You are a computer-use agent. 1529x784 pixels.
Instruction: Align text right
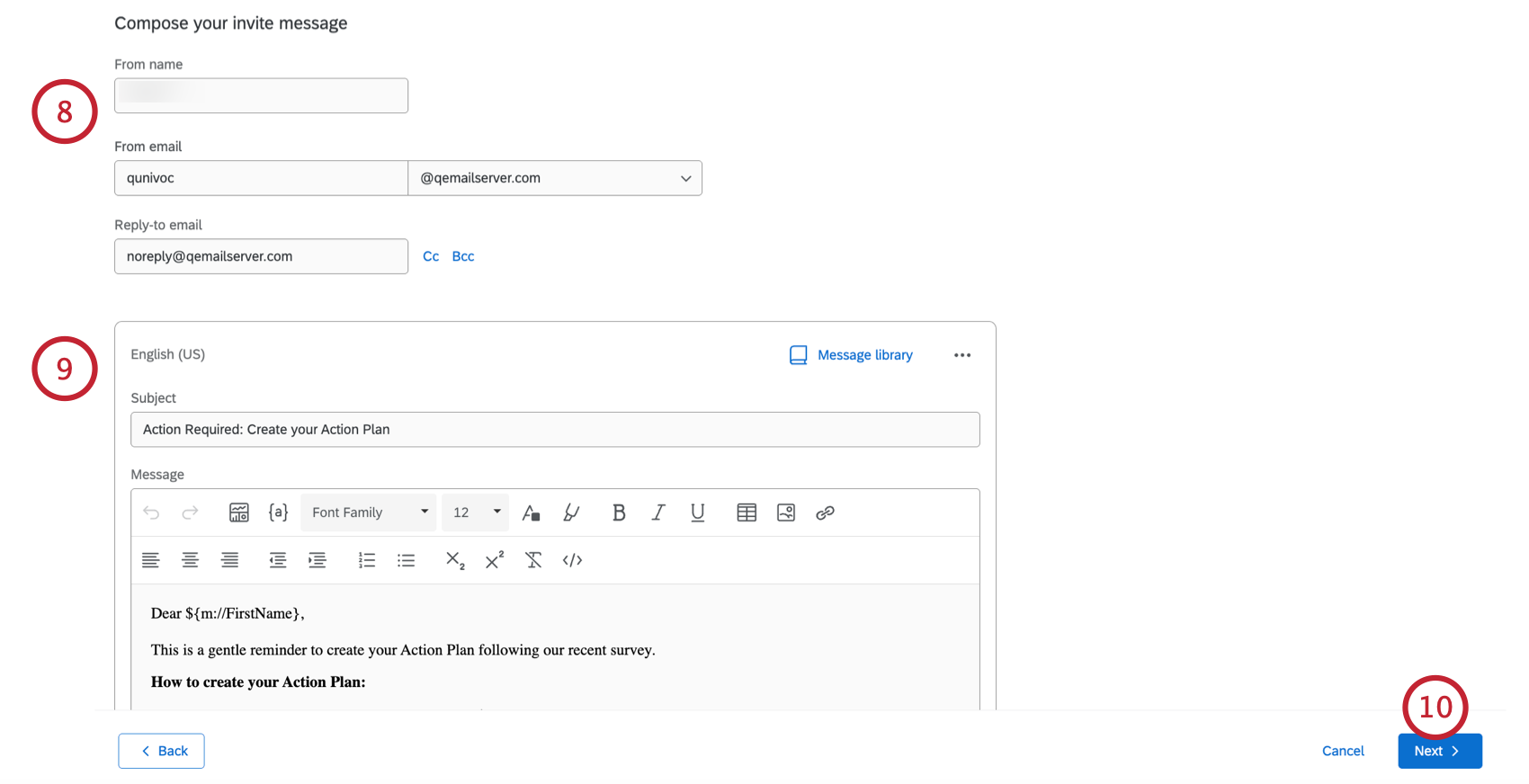pos(230,560)
